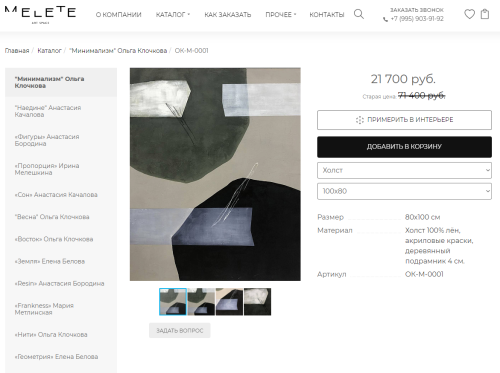Open "Минимализм" Ольга Клочкова breadcrumb
Screen dimensions: 500x373
(118, 51)
